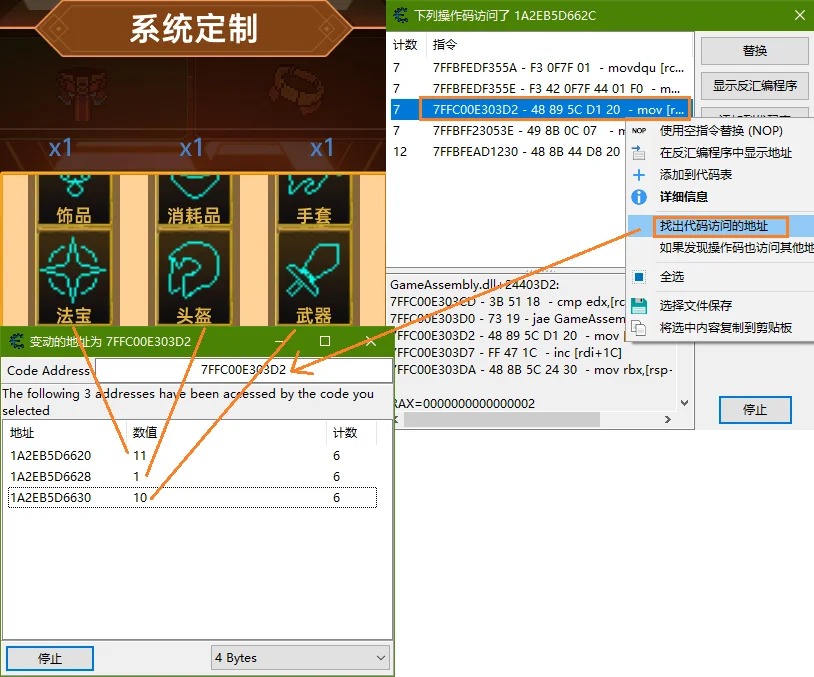The height and width of the screenshot is (677, 814).
Task: Click the 显示反汇编程序 button
Action: click(754, 86)
